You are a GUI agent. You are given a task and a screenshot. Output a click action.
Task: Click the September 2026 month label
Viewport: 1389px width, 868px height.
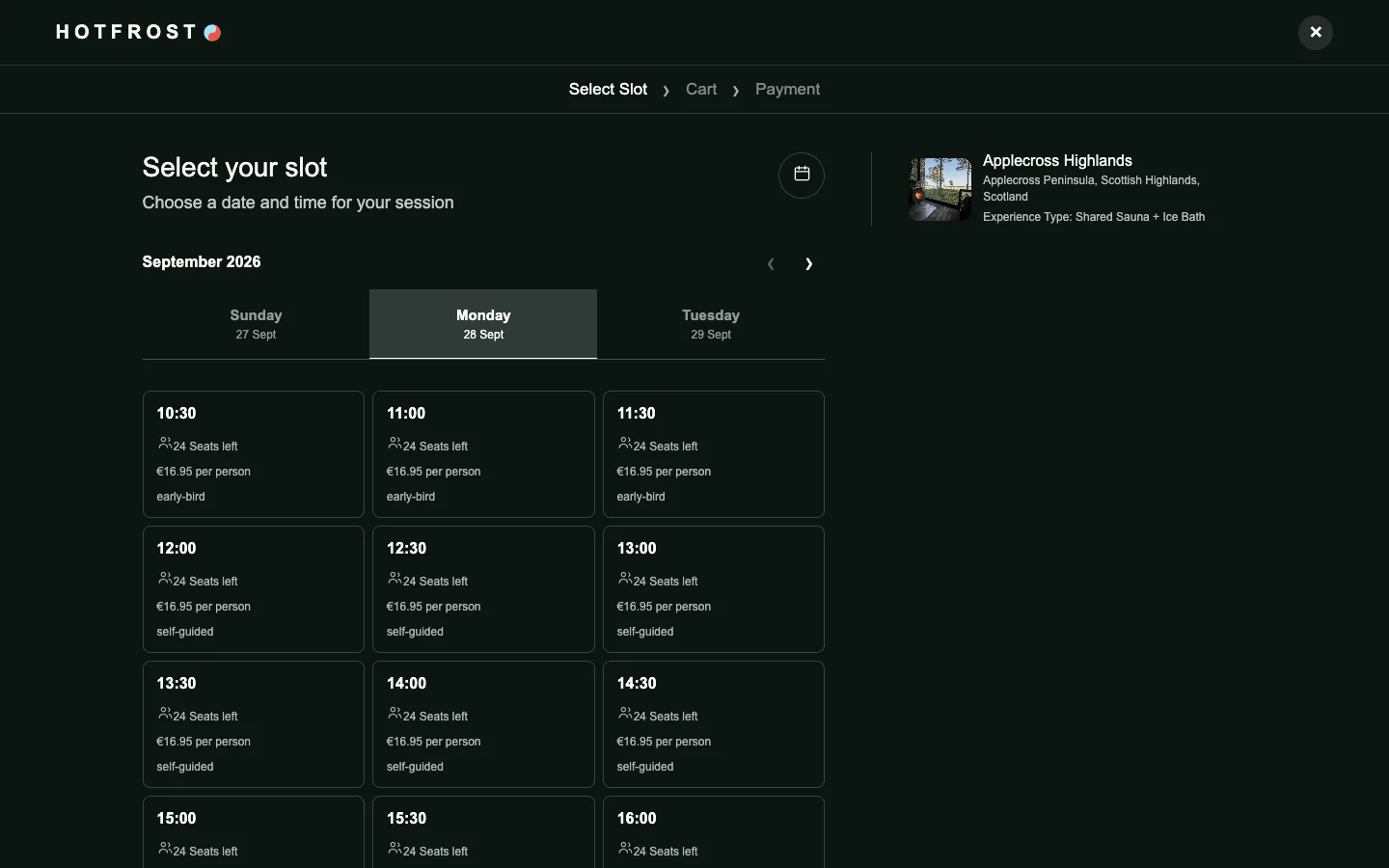pos(202,262)
